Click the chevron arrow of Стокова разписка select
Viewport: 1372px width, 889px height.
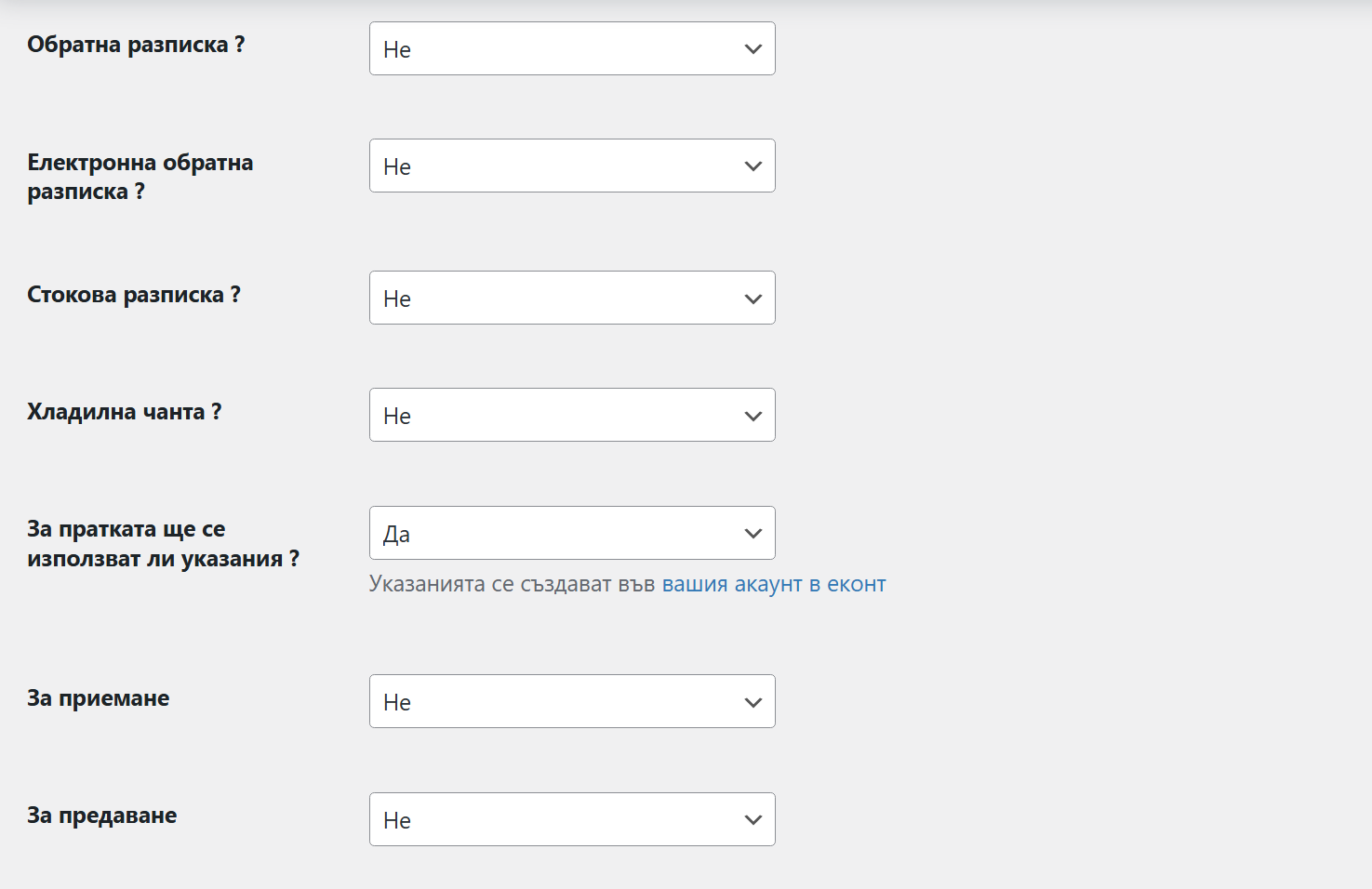(753, 299)
